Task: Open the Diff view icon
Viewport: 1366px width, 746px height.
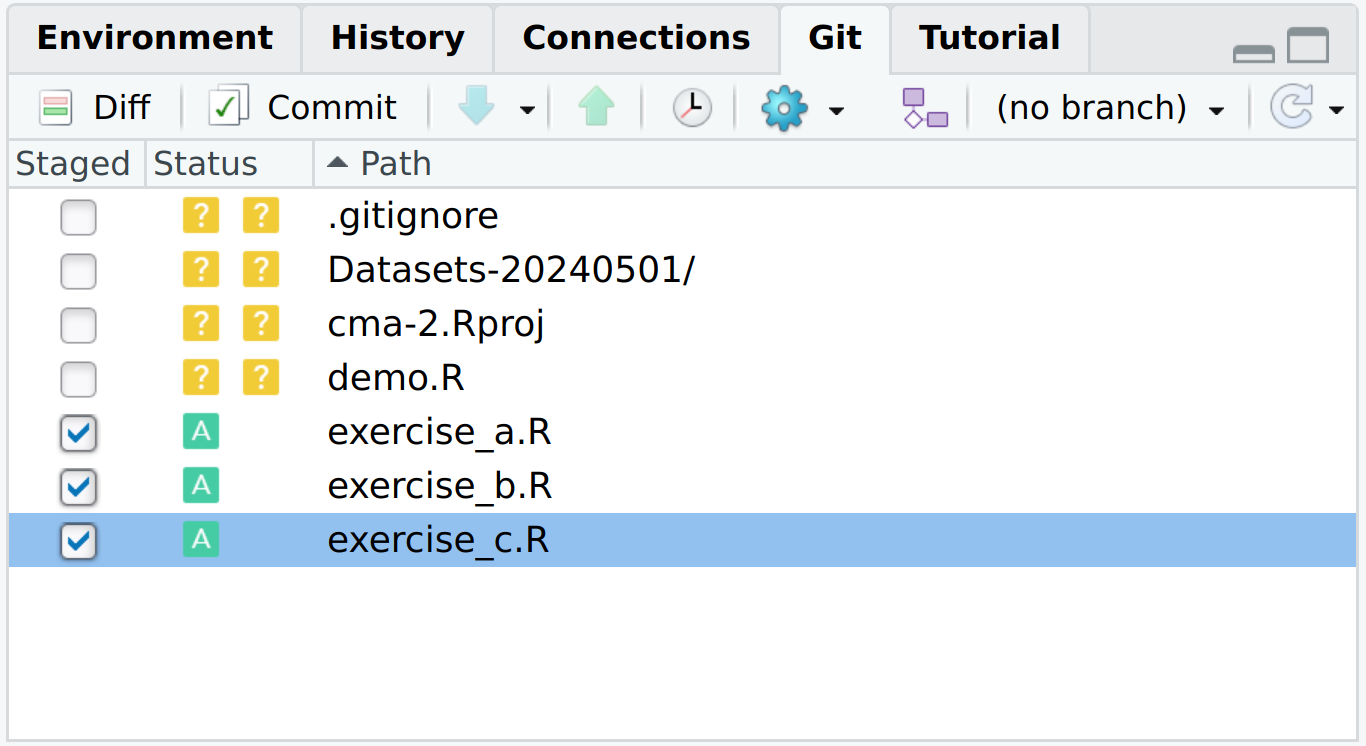Action: [56, 107]
